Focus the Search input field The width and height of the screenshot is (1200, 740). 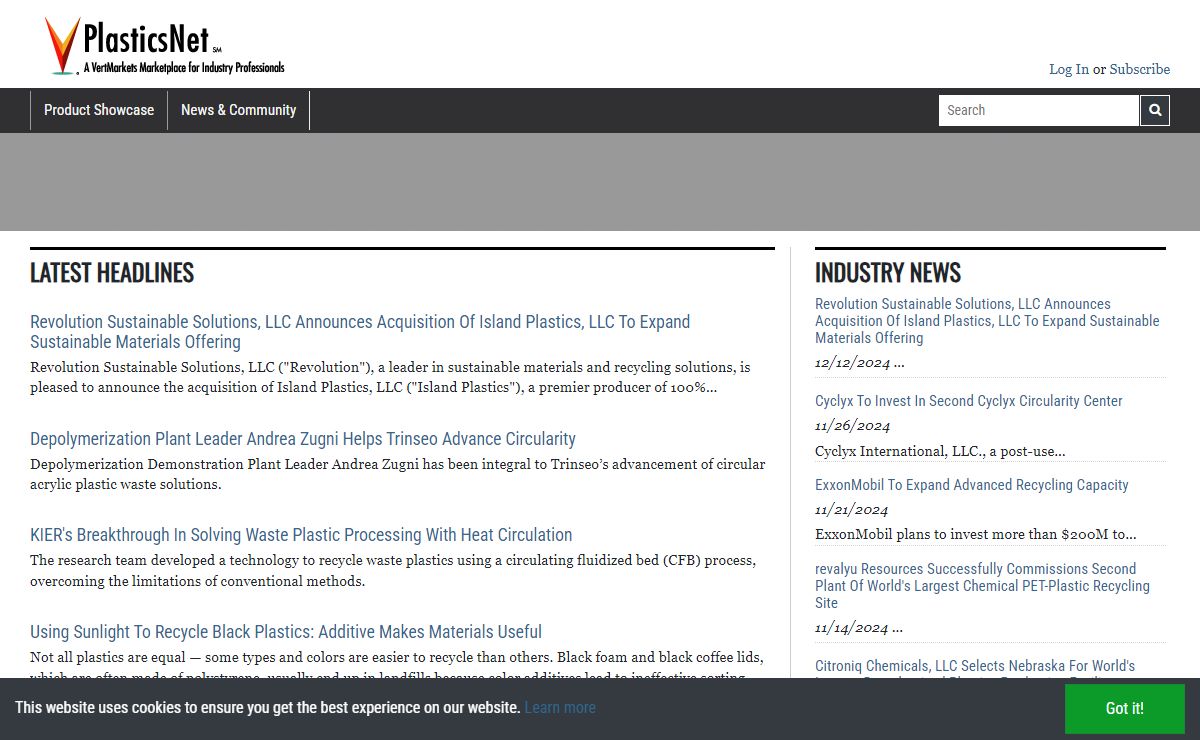pos(1038,110)
